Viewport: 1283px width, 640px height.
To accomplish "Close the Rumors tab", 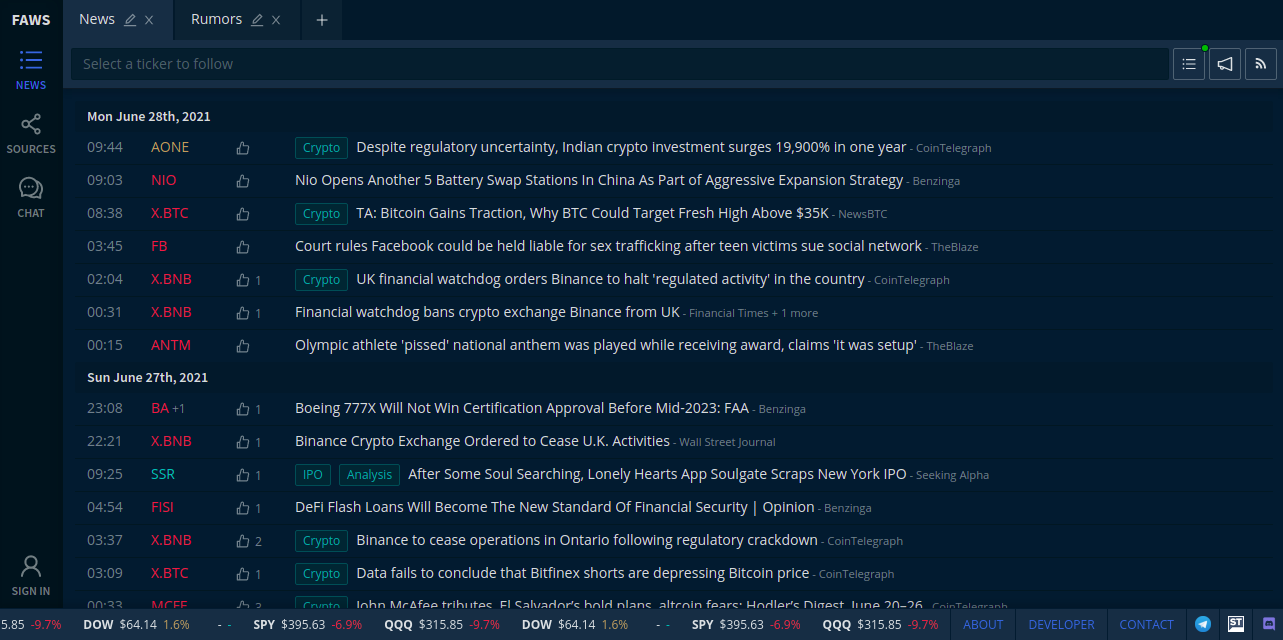I will click(x=276, y=20).
